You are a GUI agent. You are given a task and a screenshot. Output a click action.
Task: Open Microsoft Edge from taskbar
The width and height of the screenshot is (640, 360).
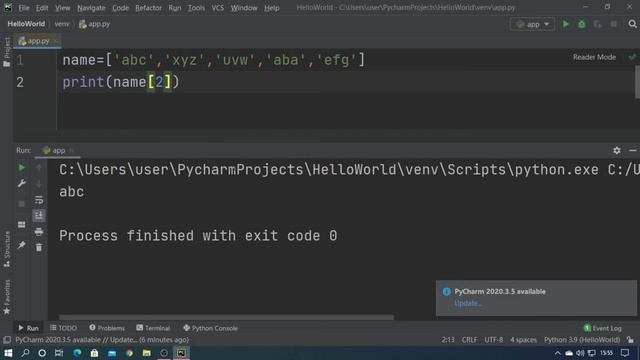click(77, 353)
